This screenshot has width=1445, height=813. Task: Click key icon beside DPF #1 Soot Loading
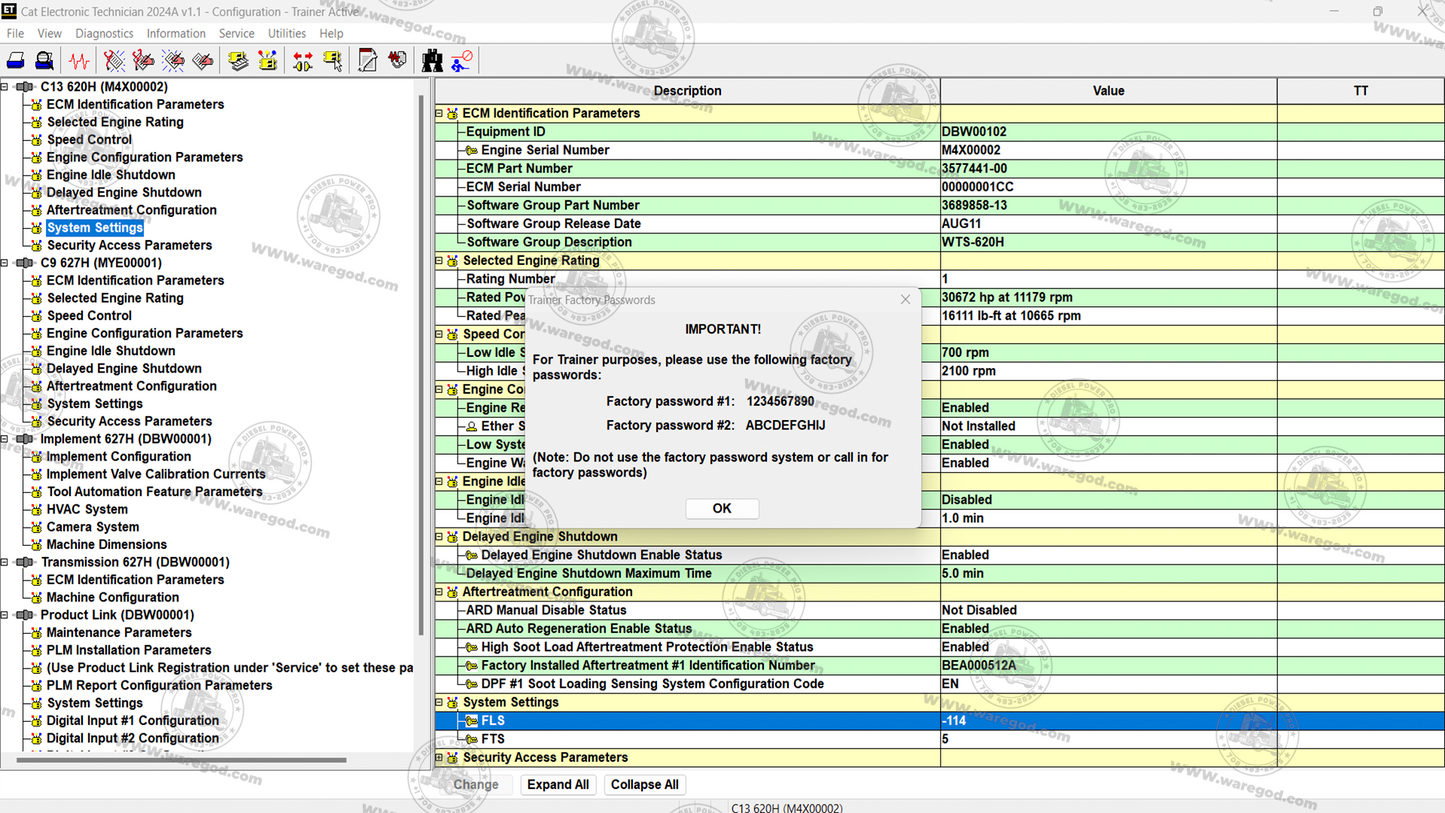471,684
